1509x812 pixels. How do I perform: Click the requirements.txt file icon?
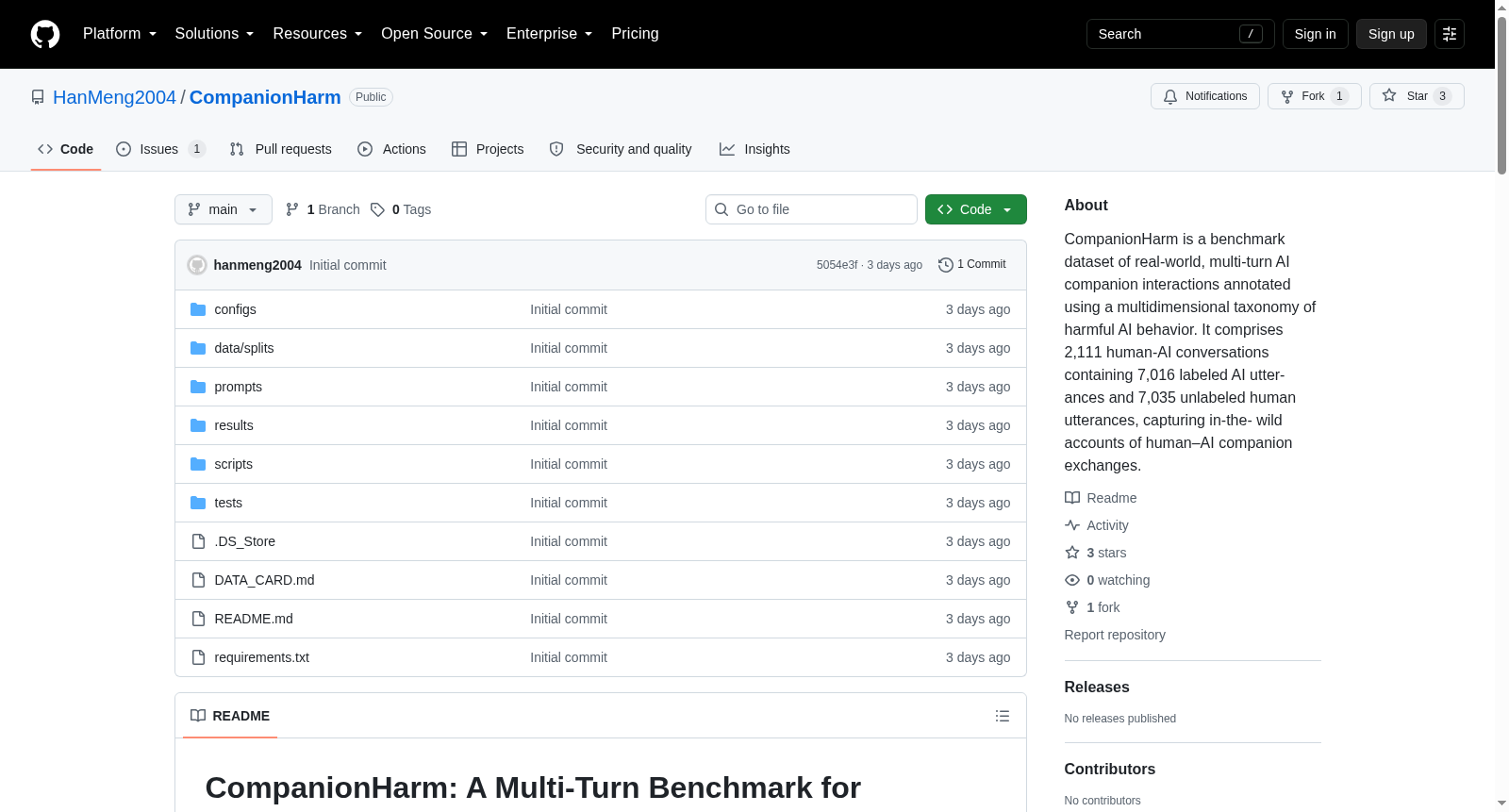click(x=198, y=657)
